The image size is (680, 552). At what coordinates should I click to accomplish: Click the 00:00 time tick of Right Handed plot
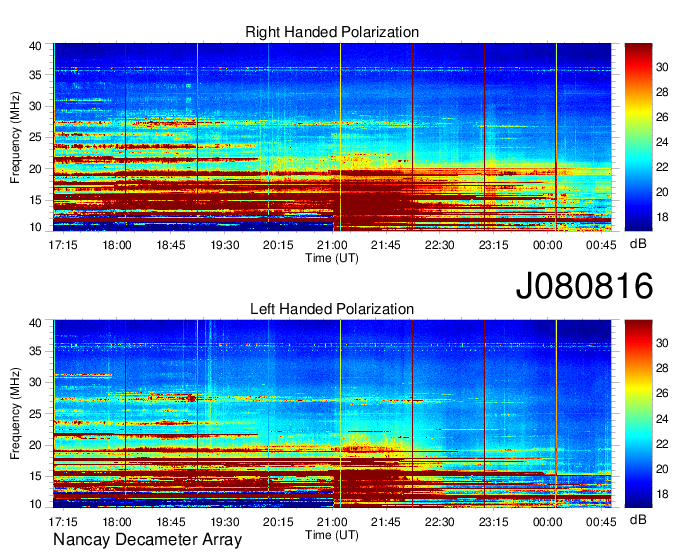pyautogui.click(x=547, y=245)
